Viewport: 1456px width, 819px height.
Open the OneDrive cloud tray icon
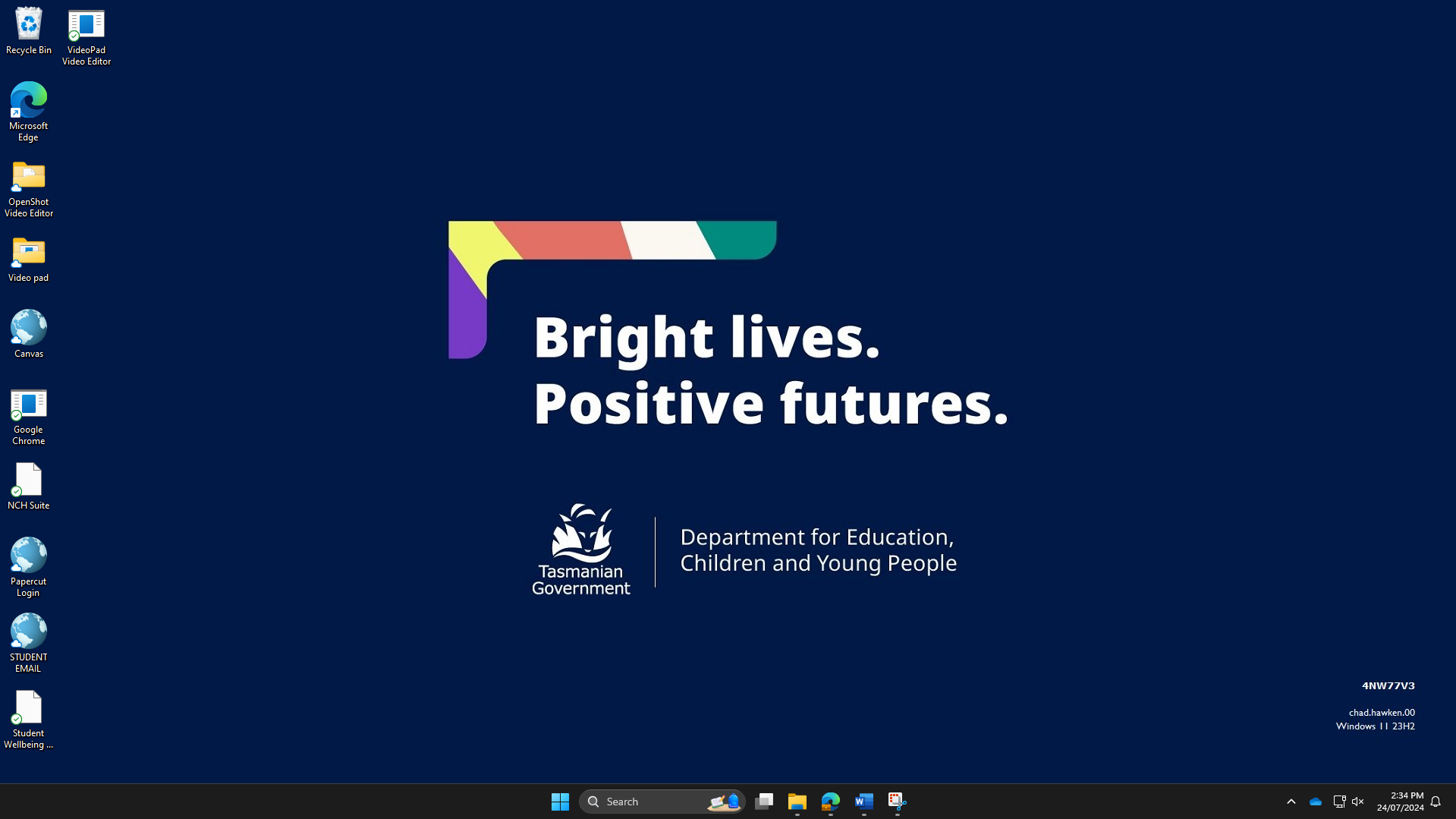click(x=1316, y=802)
